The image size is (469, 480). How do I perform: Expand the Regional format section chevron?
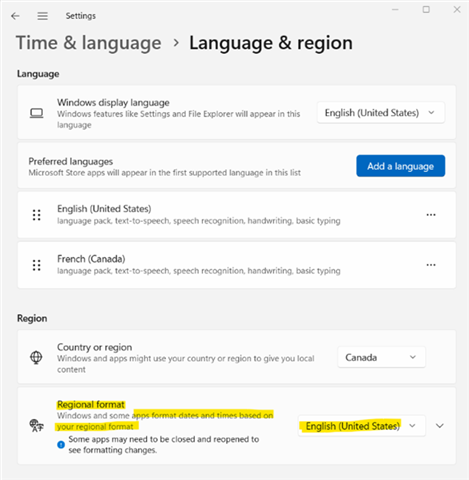point(440,426)
